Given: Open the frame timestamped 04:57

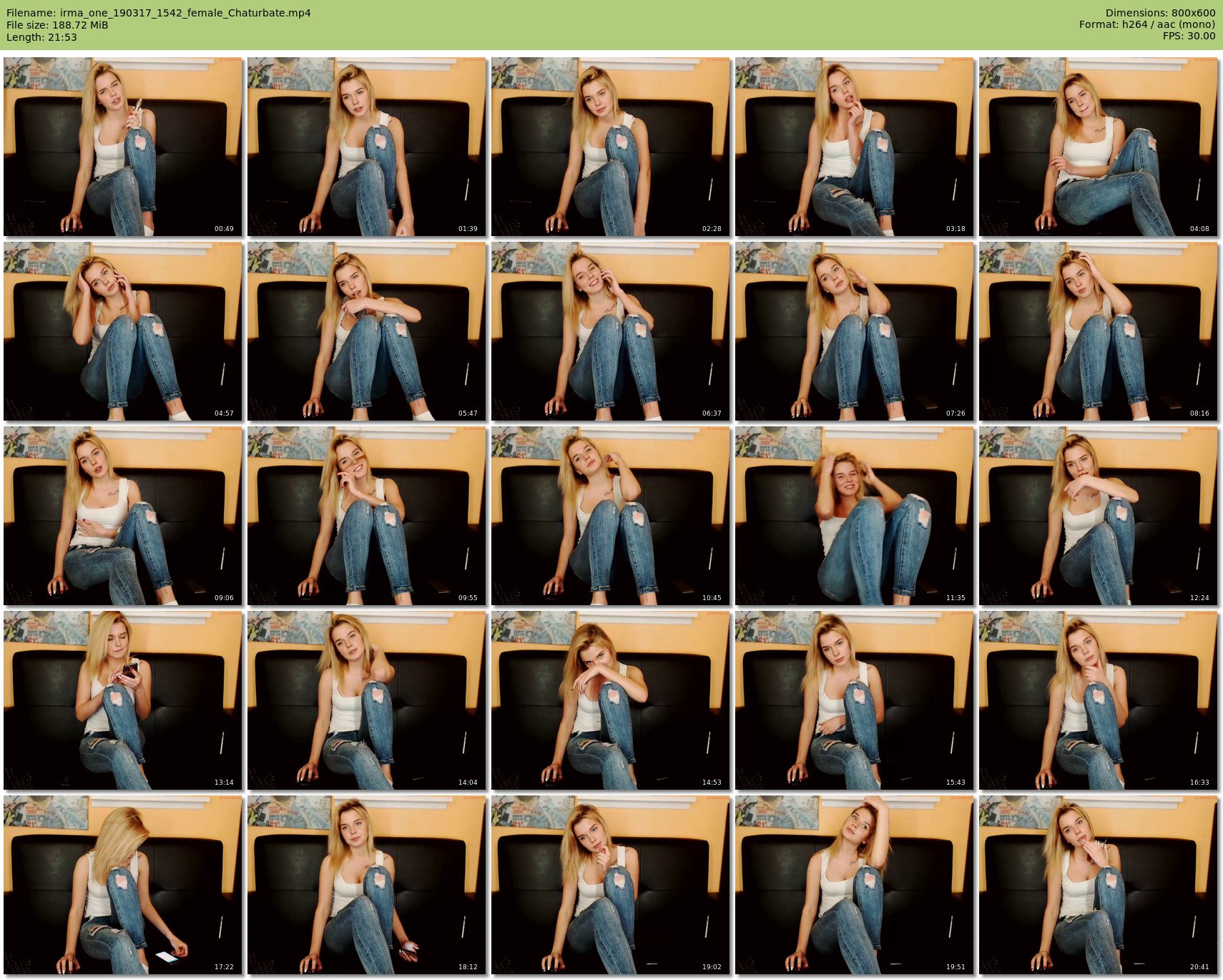Looking at the screenshot, I should (x=122, y=331).
